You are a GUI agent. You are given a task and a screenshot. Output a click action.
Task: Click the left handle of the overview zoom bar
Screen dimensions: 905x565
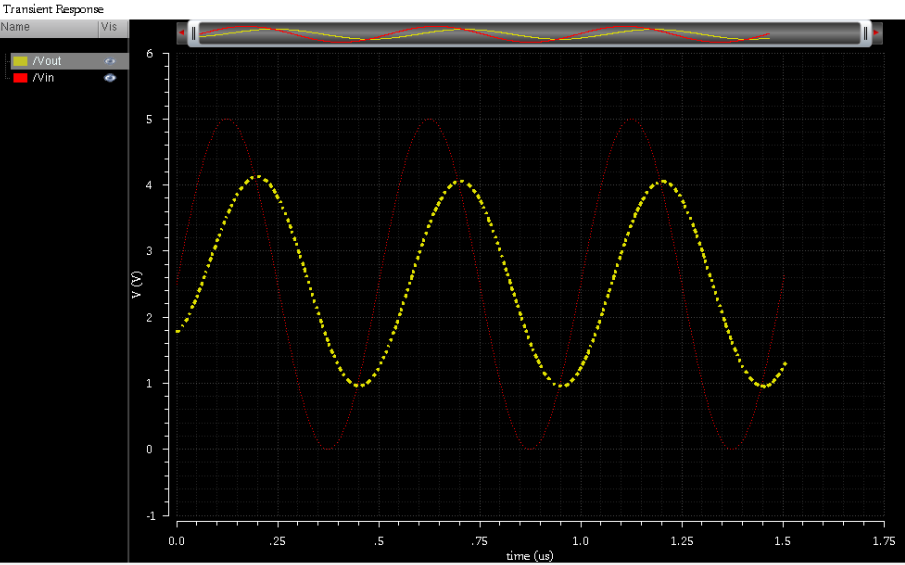point(194,33)
